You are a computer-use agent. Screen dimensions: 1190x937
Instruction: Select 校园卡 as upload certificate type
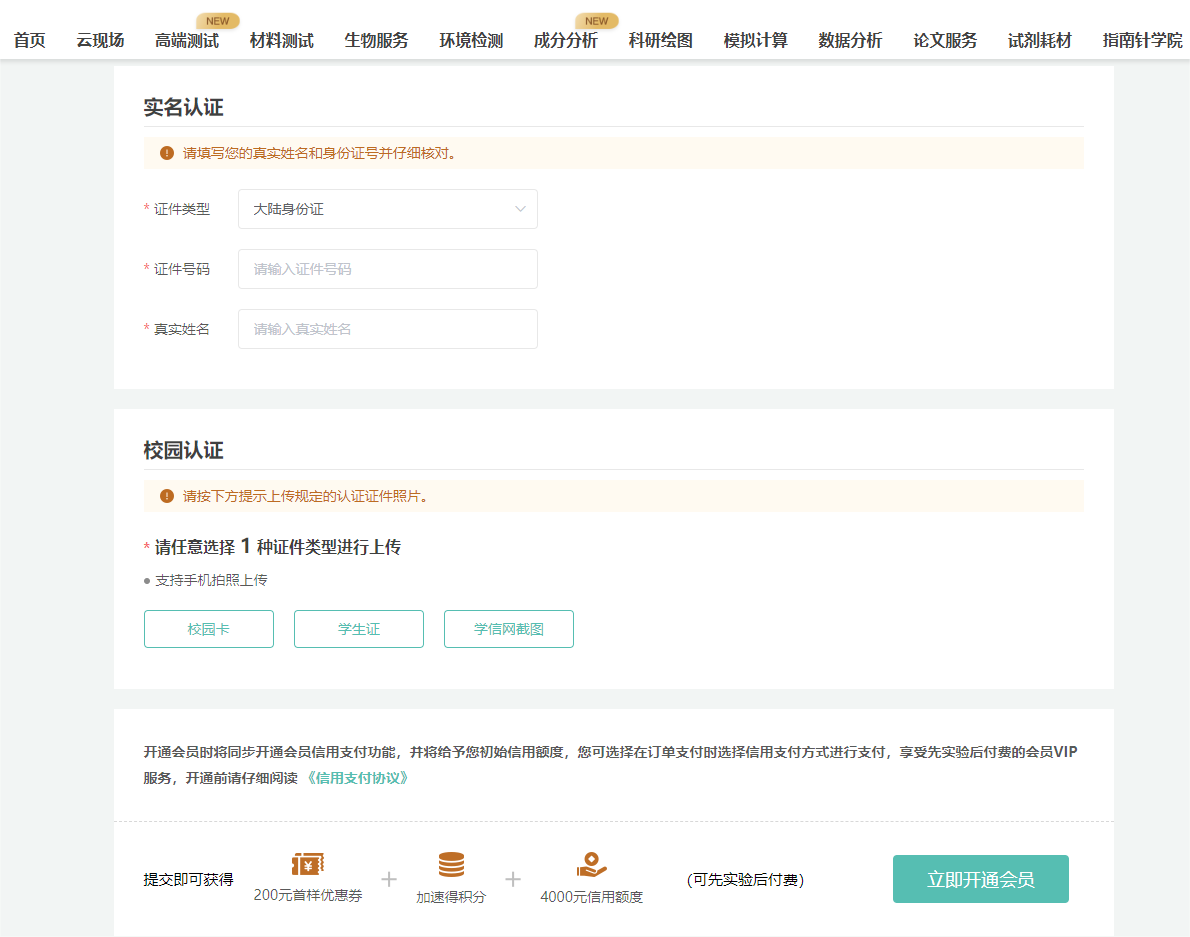[208, 628]
